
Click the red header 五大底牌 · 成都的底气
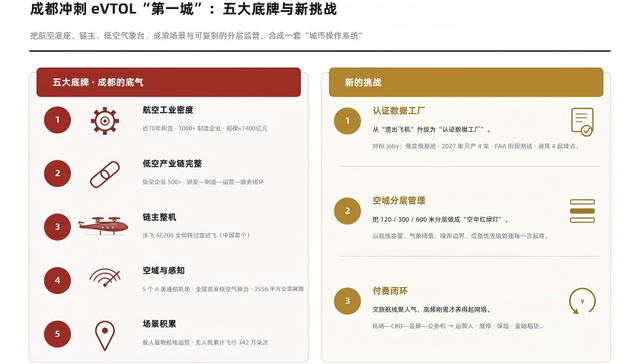pos(169,82)
